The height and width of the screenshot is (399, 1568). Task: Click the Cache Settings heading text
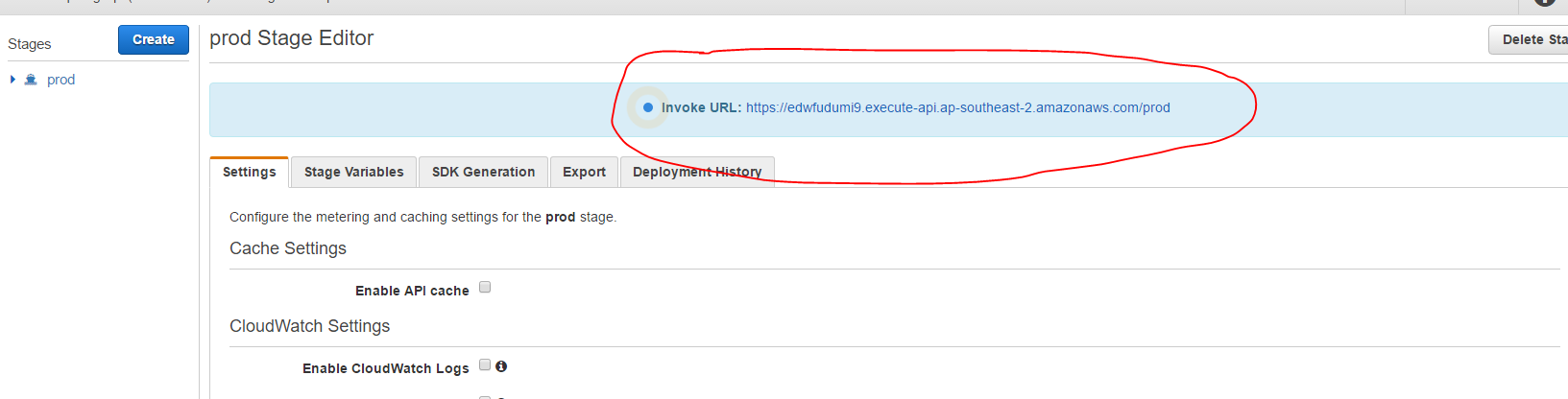(288, 248)
